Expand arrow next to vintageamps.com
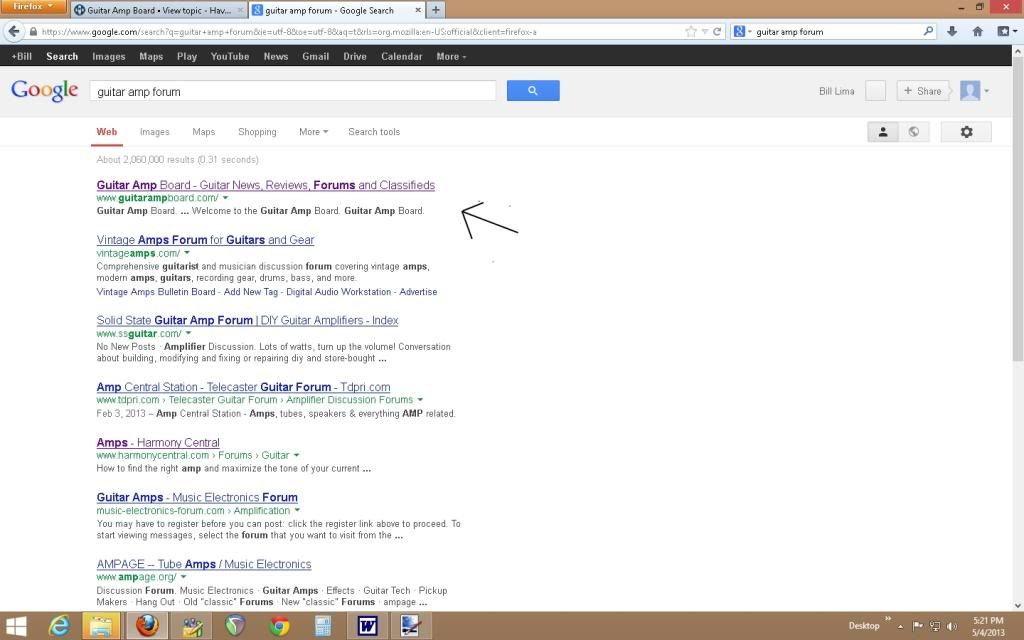The height and width of the screenshot is (640, 1024). (x=187, y=253)
